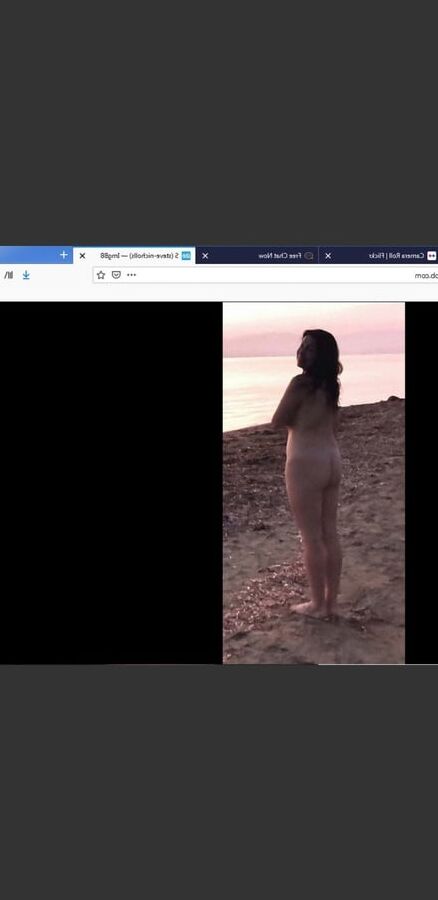
Task: Click the Flickr favicon on the tab
Action: coord(432,255)
